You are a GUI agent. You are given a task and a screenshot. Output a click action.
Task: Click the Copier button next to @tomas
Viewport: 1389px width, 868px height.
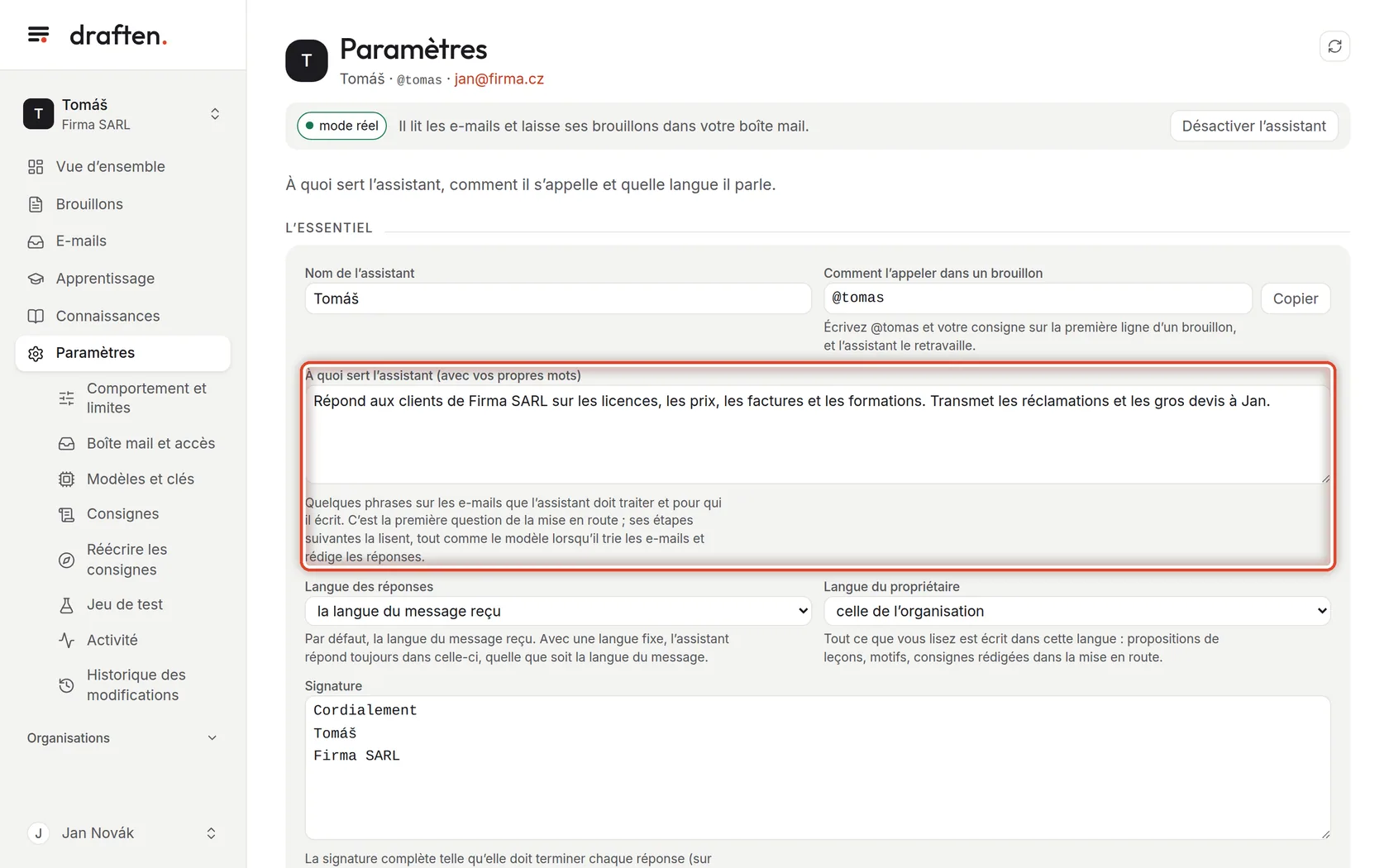(1295, 298)
